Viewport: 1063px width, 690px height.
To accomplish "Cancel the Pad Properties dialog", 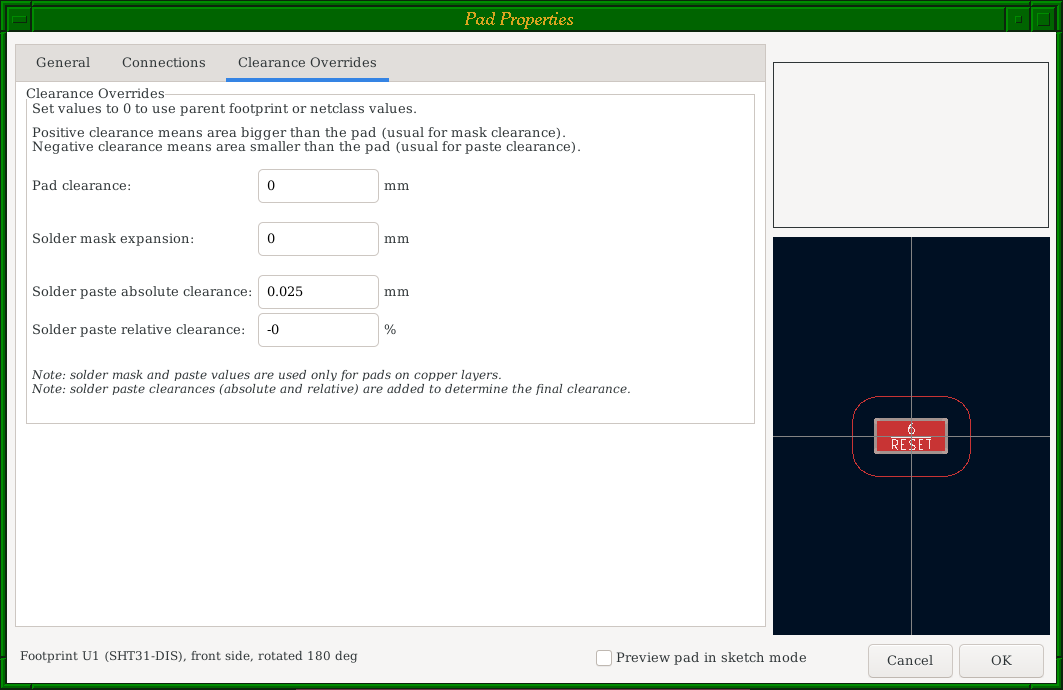I will click(909, 660).
